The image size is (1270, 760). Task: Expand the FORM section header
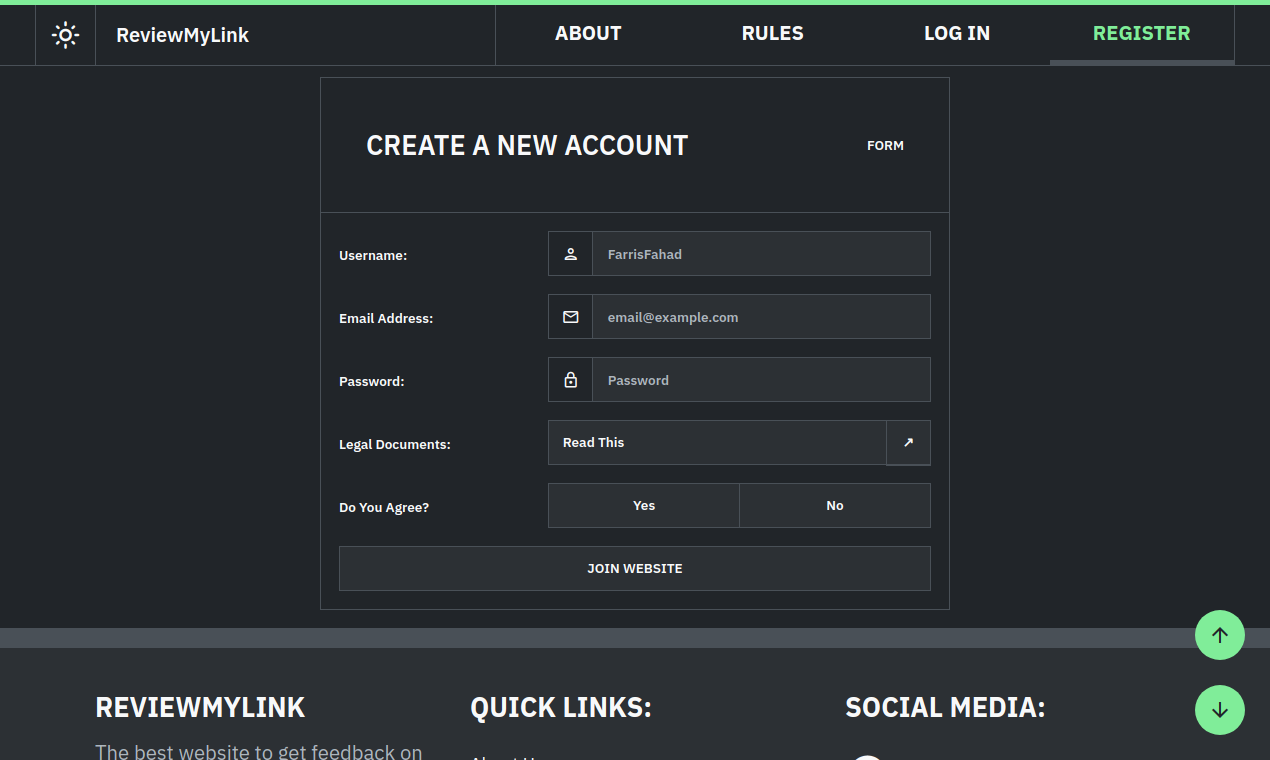tap(885, 145)
